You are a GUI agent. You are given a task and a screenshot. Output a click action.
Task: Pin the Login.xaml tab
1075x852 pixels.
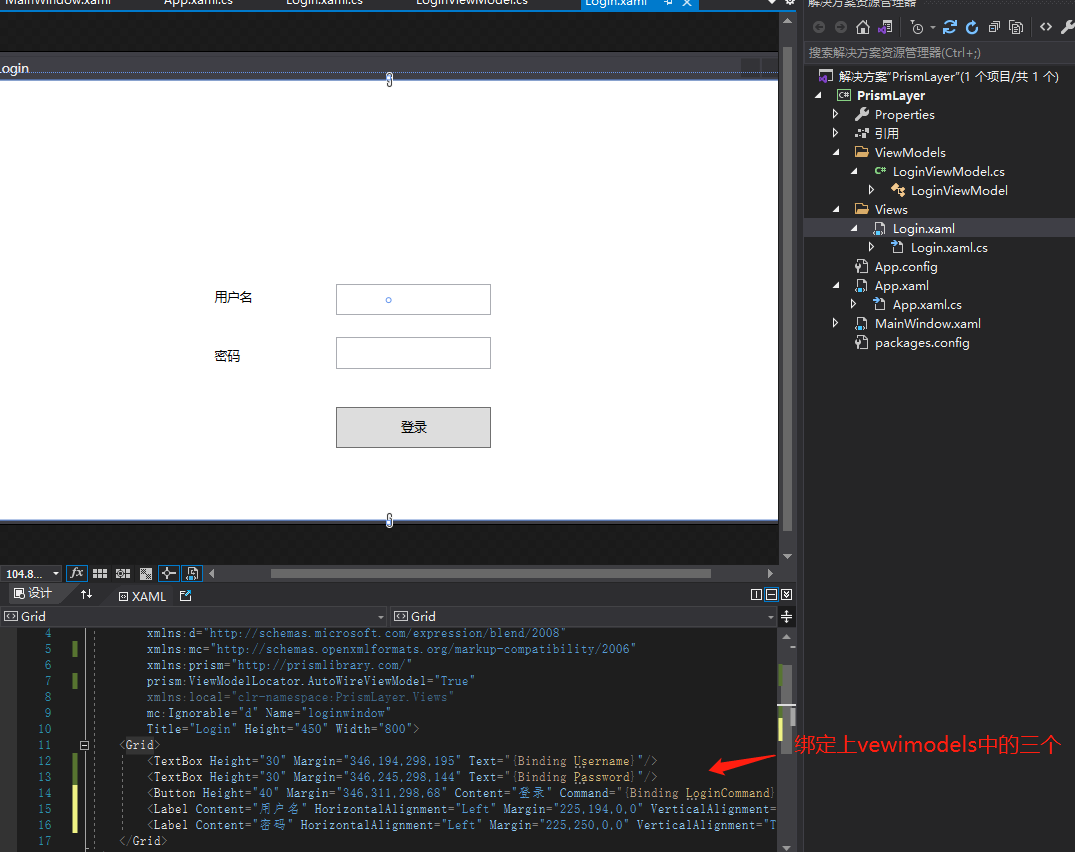(668, 3)
